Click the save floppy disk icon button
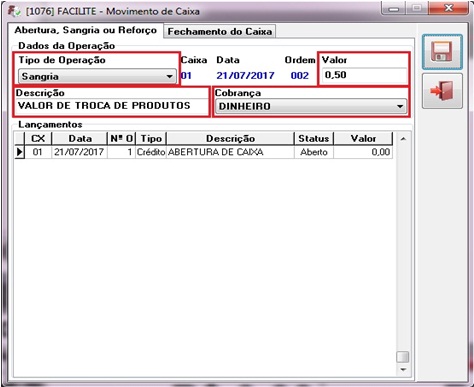 [442, 52]
